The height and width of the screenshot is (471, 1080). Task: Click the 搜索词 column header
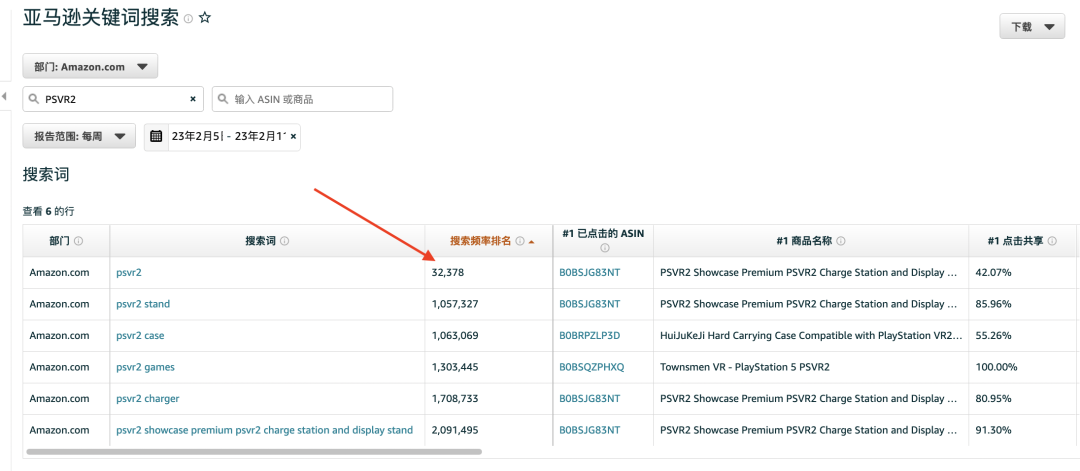click(267, 241)
